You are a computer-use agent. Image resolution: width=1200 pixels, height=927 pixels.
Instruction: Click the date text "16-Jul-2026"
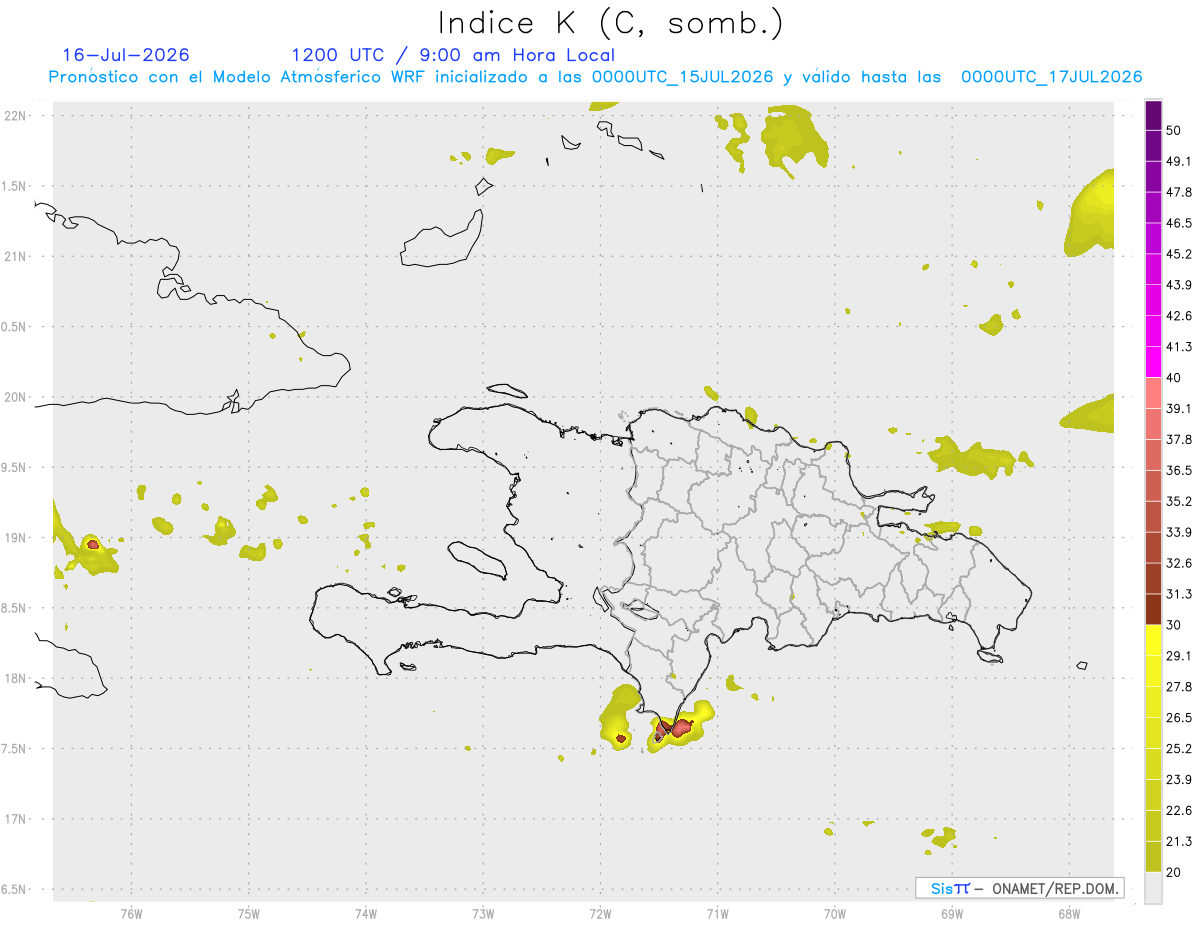(126, 55)
